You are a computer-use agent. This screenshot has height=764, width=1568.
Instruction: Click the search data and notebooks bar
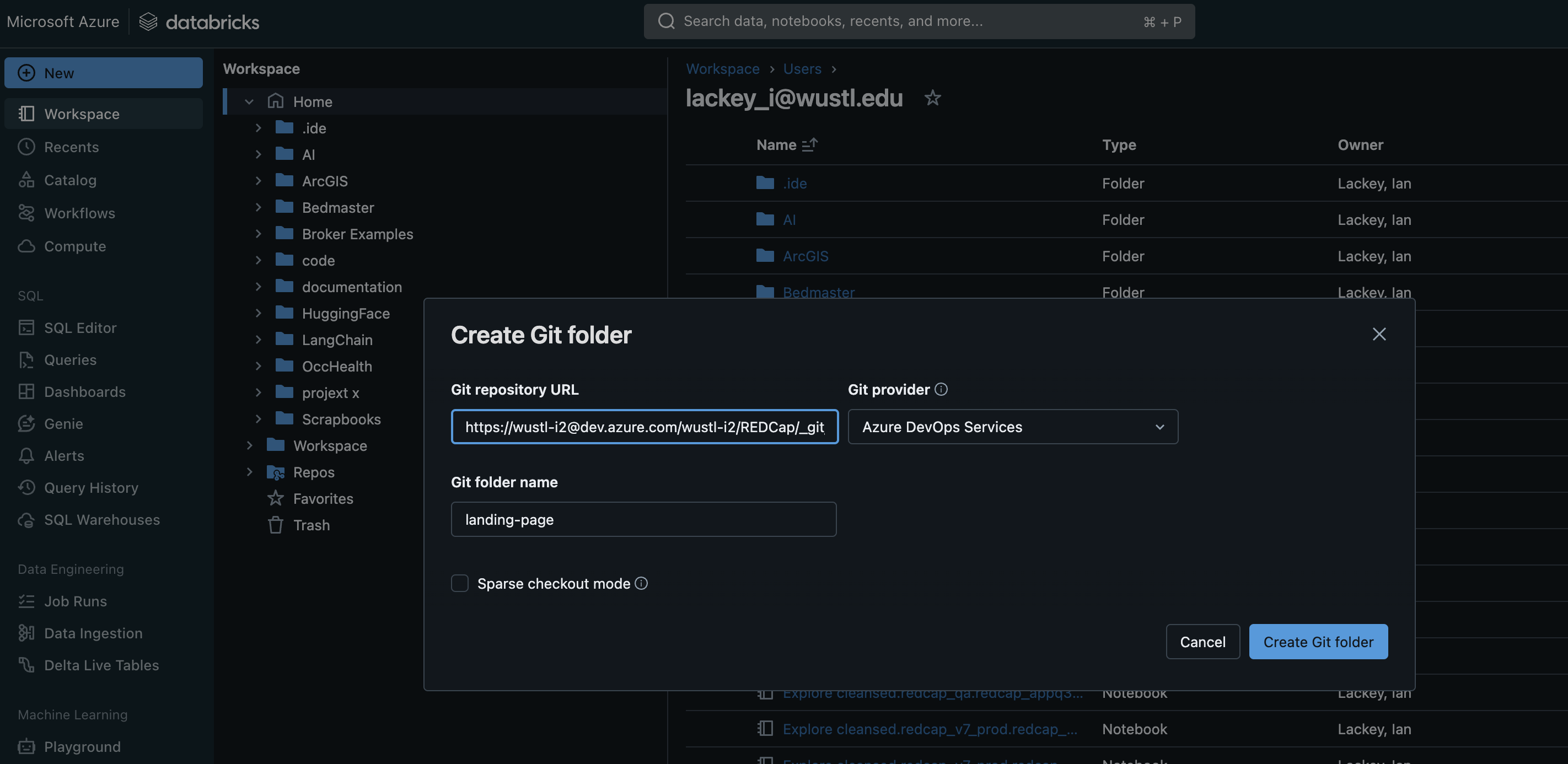click(x=919, y=22)
